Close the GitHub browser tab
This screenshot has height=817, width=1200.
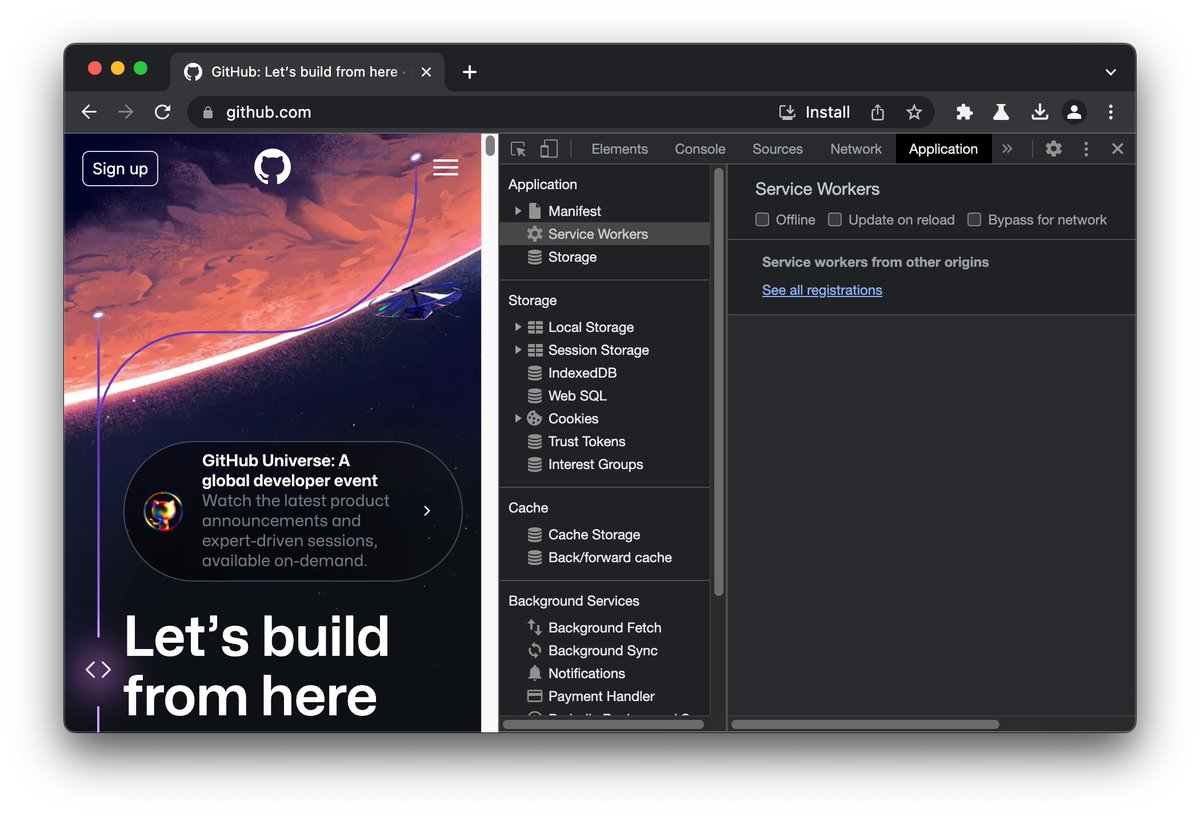(x=427, y=72)
